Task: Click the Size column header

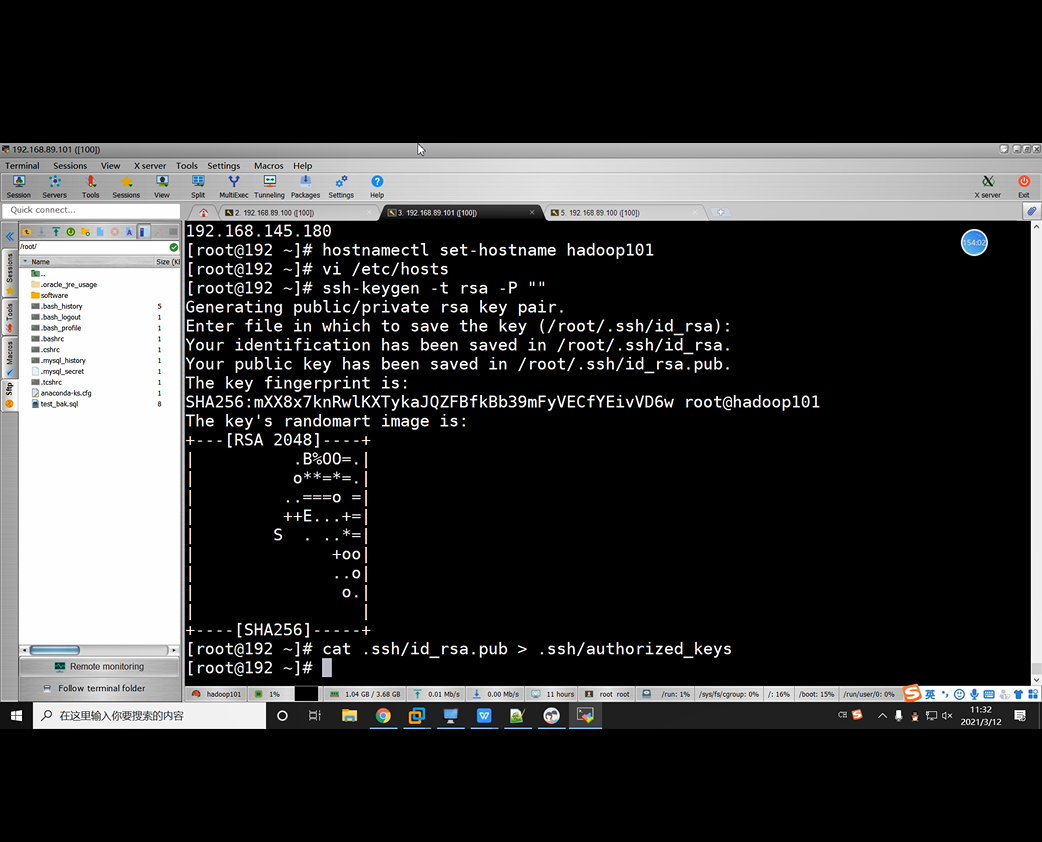Action: click(x=167, y=262)
